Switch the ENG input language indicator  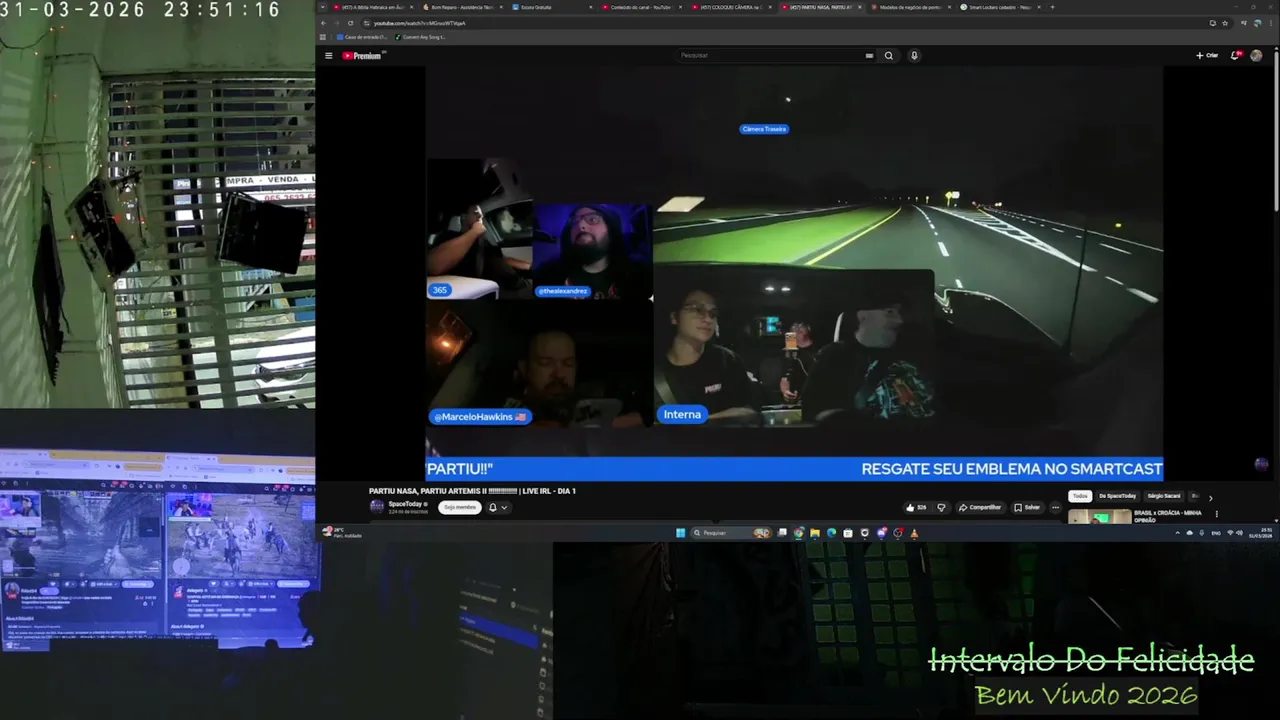[x=1216, y=533]
